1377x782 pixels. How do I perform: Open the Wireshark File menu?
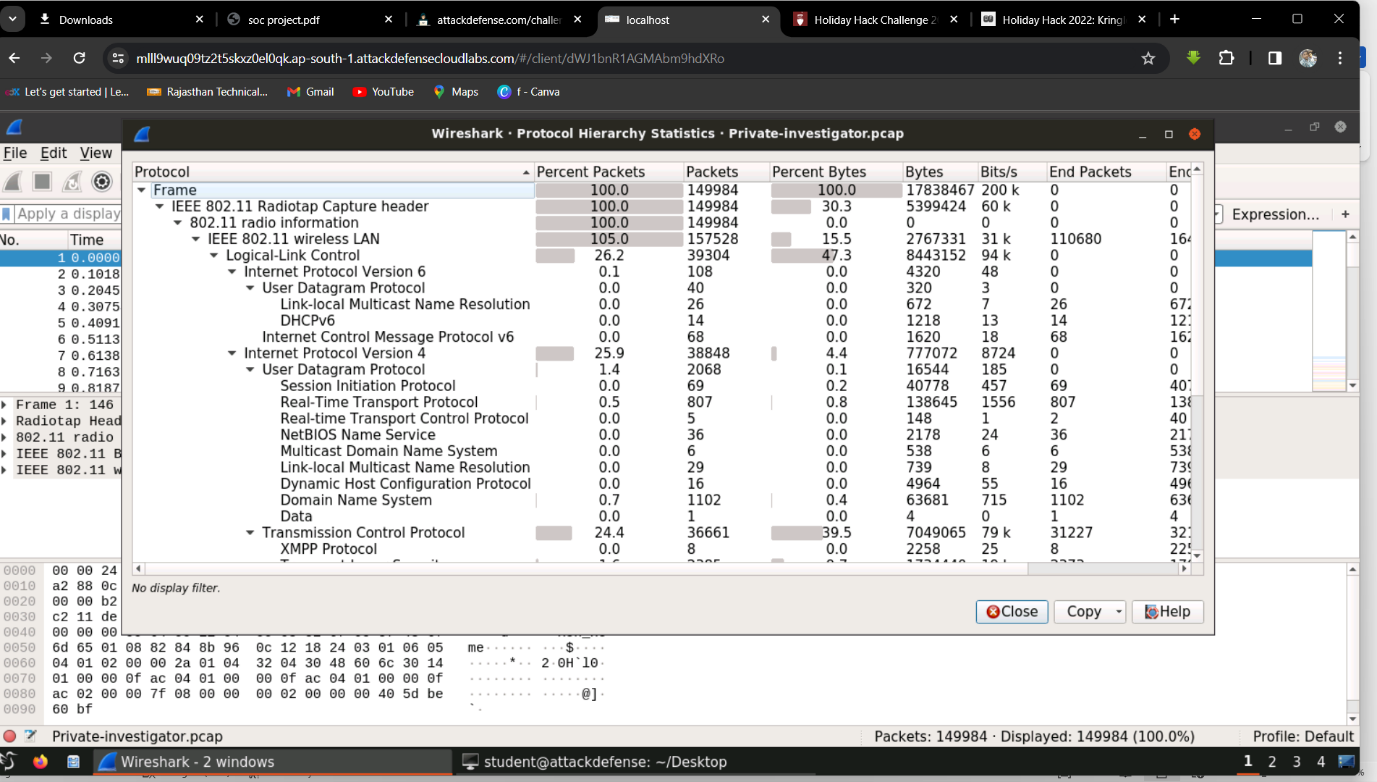click(x=15, y=153)
